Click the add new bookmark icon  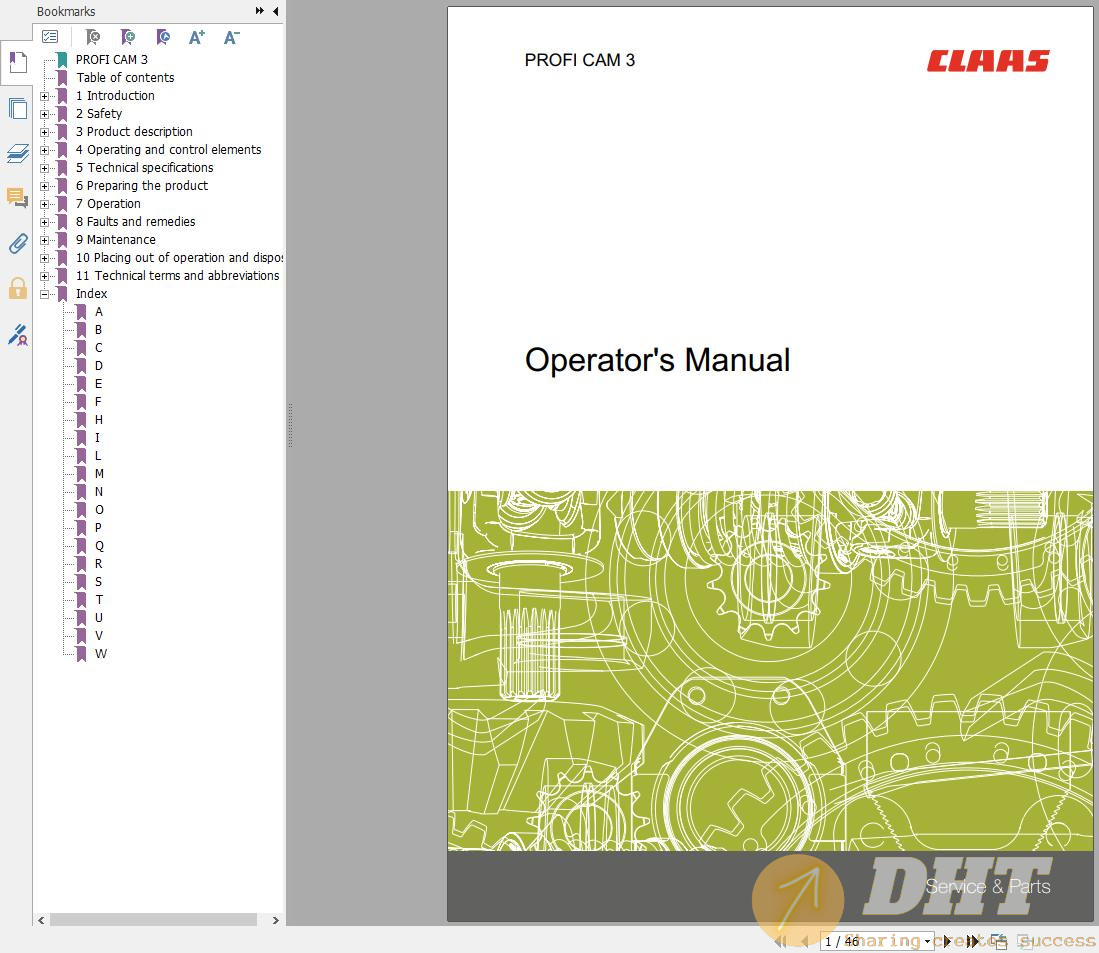tap(128, 36)
